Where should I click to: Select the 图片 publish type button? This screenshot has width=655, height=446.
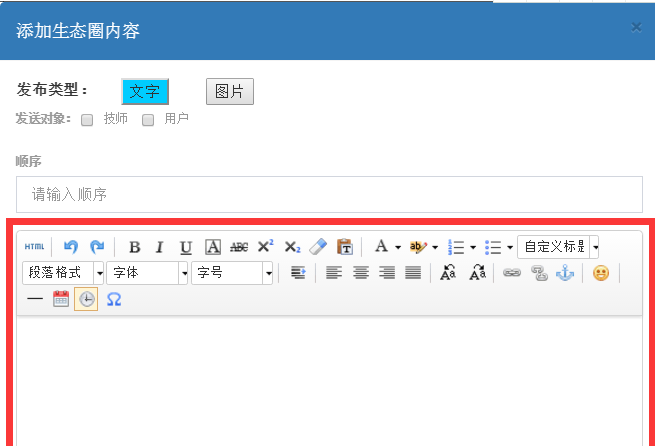(x=230, y=91)
